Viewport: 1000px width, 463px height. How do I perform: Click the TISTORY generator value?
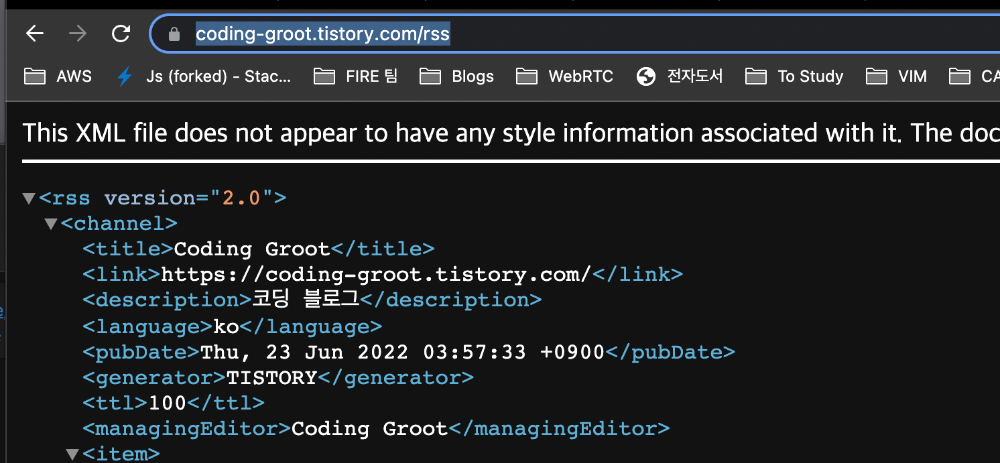(x=272, y=378)
